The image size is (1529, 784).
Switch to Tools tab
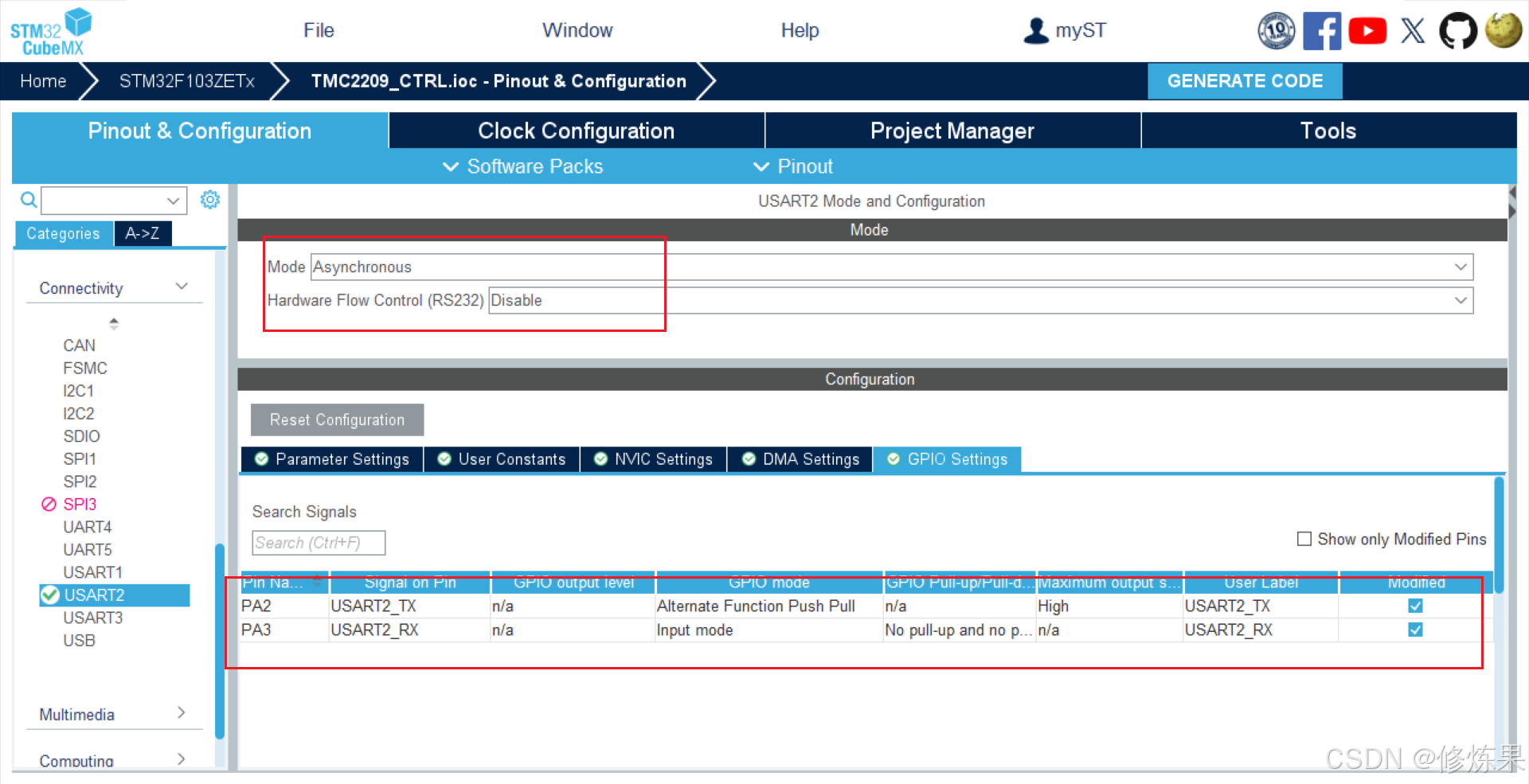(1328, 131)
